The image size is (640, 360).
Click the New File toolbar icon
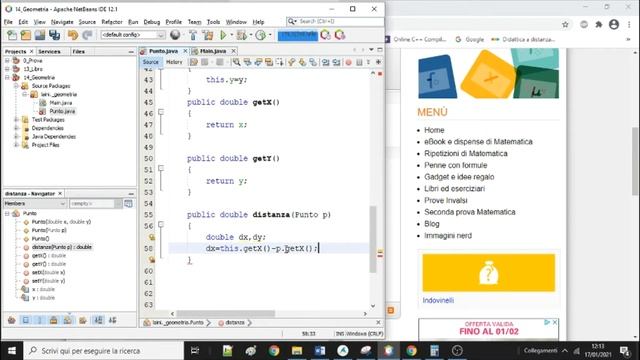(x=12, y=35)
